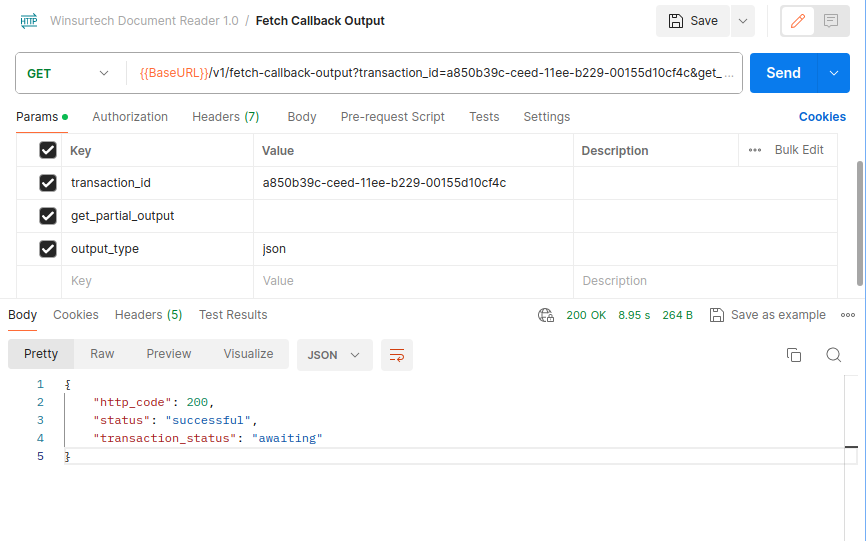Select the Pretty view
The height and width of the screenshot is (541, 867).
41,354
